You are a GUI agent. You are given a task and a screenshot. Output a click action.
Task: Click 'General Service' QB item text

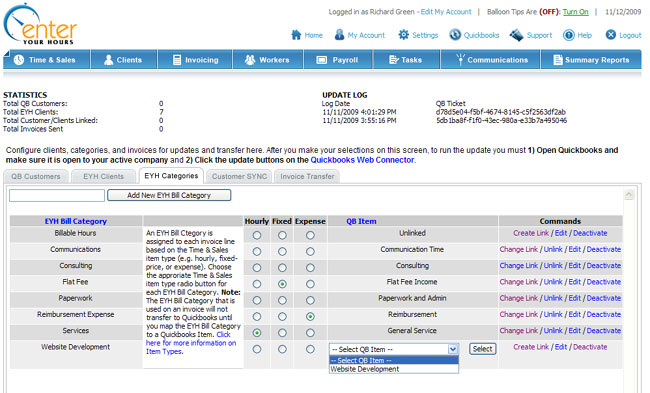point(412,330)
